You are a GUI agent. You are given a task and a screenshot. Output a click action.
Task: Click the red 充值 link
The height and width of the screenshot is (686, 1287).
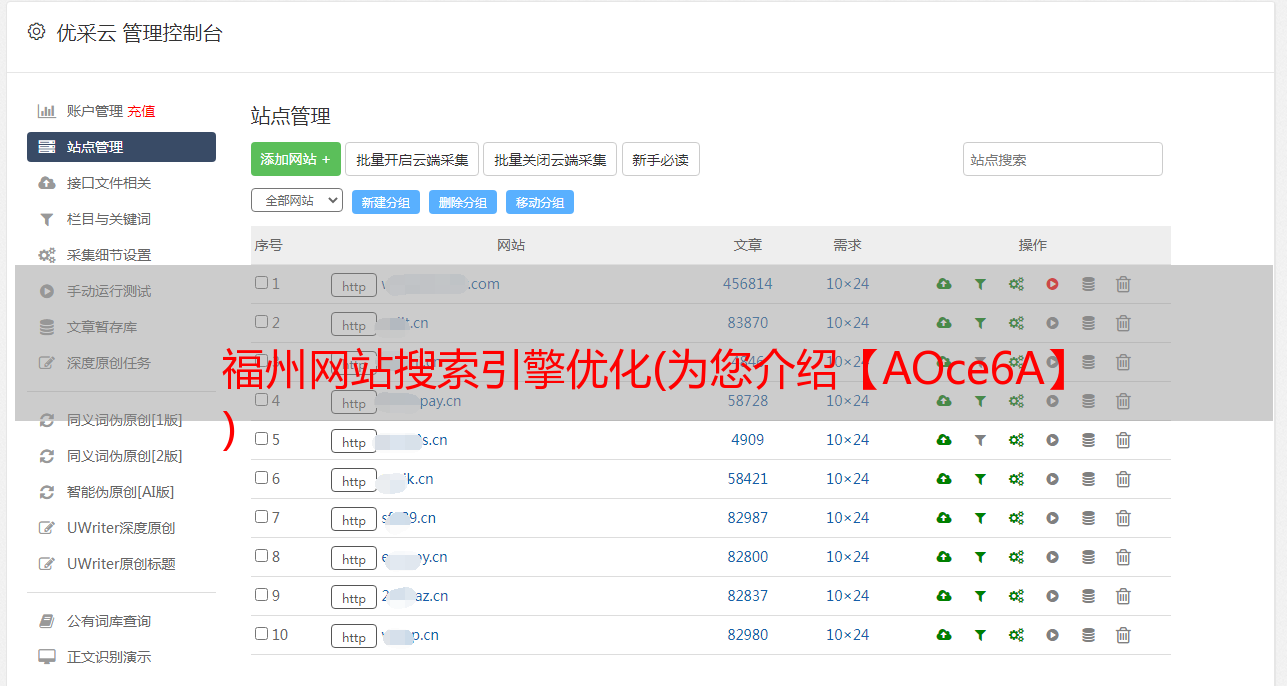(141, 111)
